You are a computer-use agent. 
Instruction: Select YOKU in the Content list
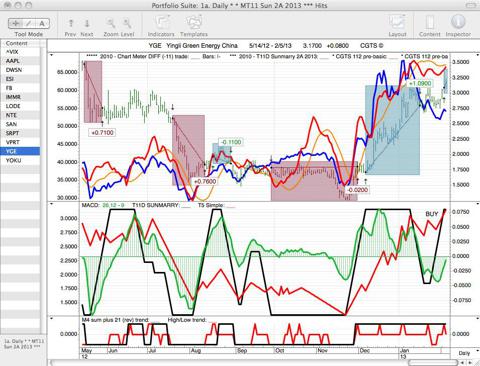20,160
